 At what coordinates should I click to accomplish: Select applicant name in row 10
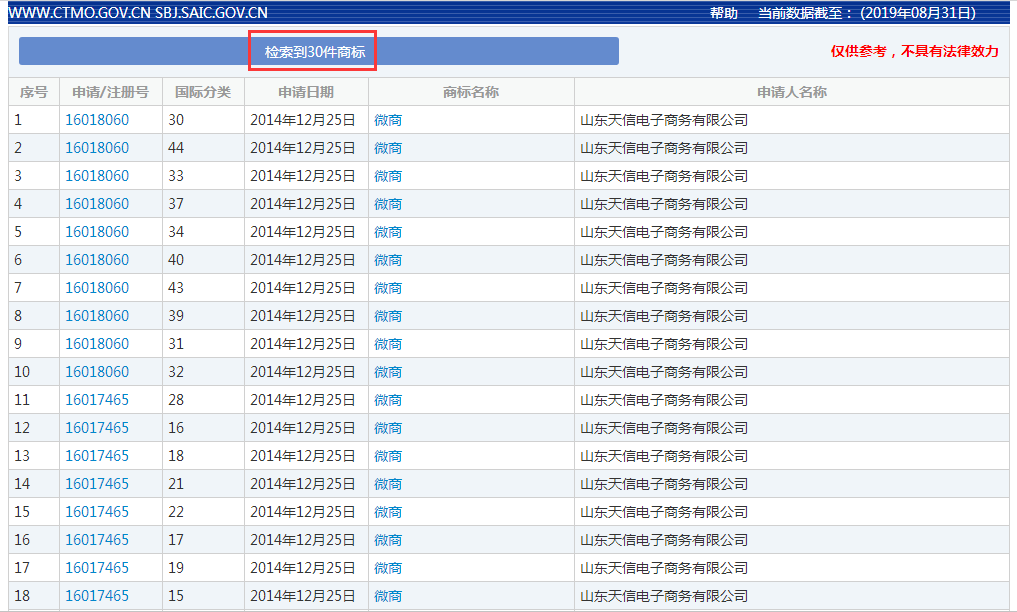(x=664, y=371)
